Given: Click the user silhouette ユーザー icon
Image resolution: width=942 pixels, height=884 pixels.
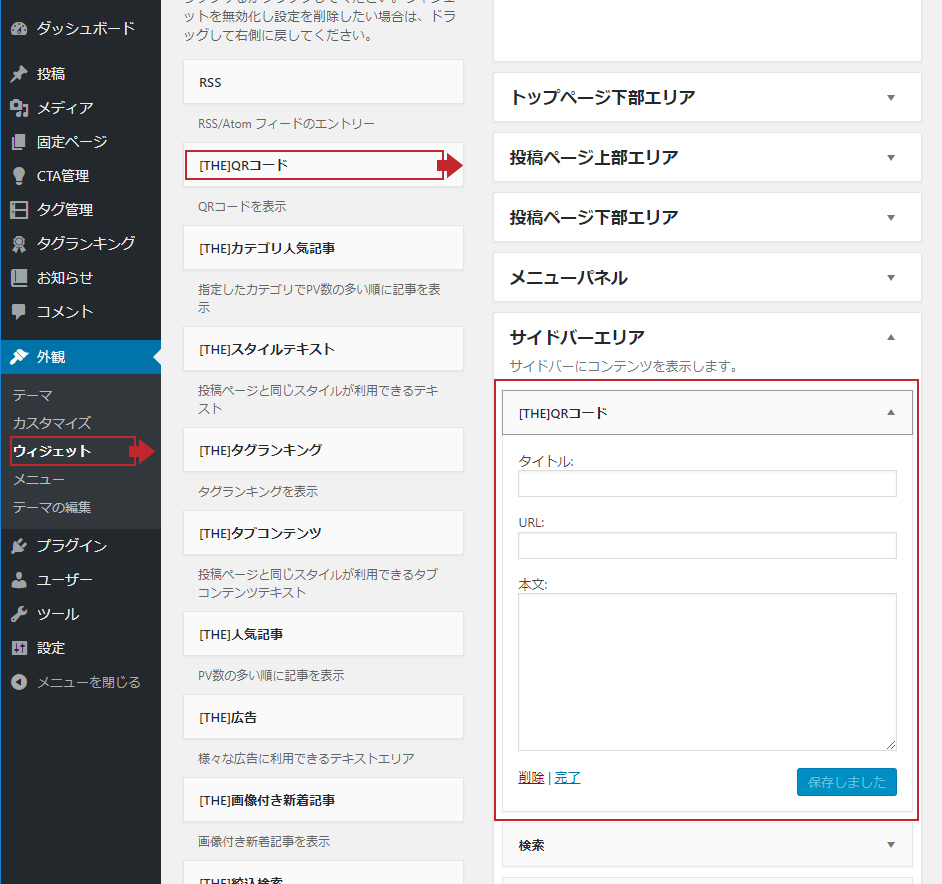Looking at the screenshot, I should (18, 580).
